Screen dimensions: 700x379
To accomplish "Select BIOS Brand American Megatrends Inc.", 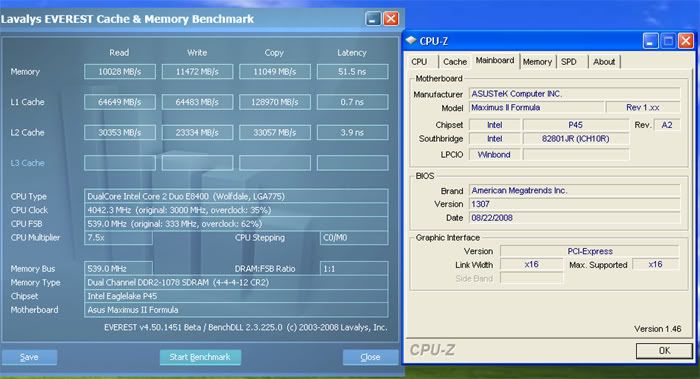I will (x=575, y=190).
